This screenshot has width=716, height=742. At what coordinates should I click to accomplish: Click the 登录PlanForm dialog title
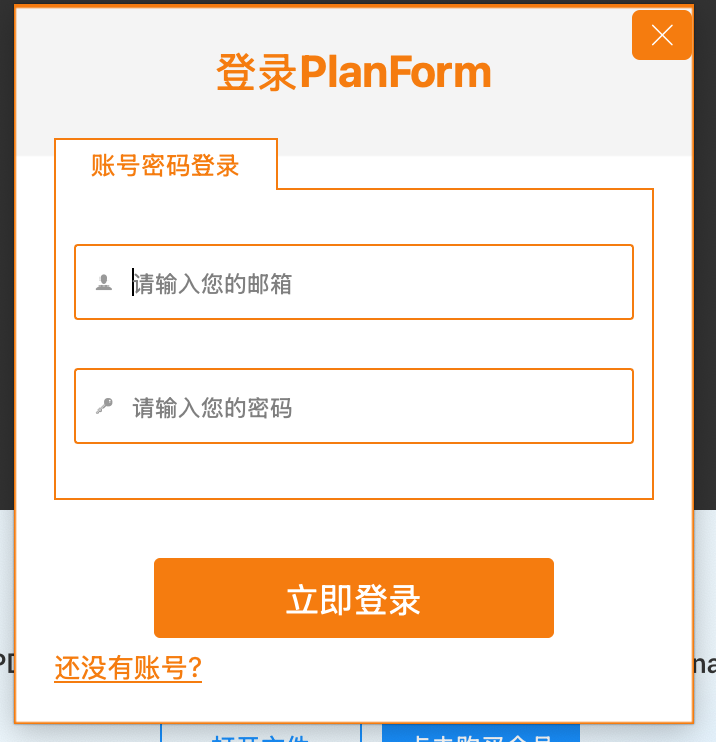coord(354,72)
